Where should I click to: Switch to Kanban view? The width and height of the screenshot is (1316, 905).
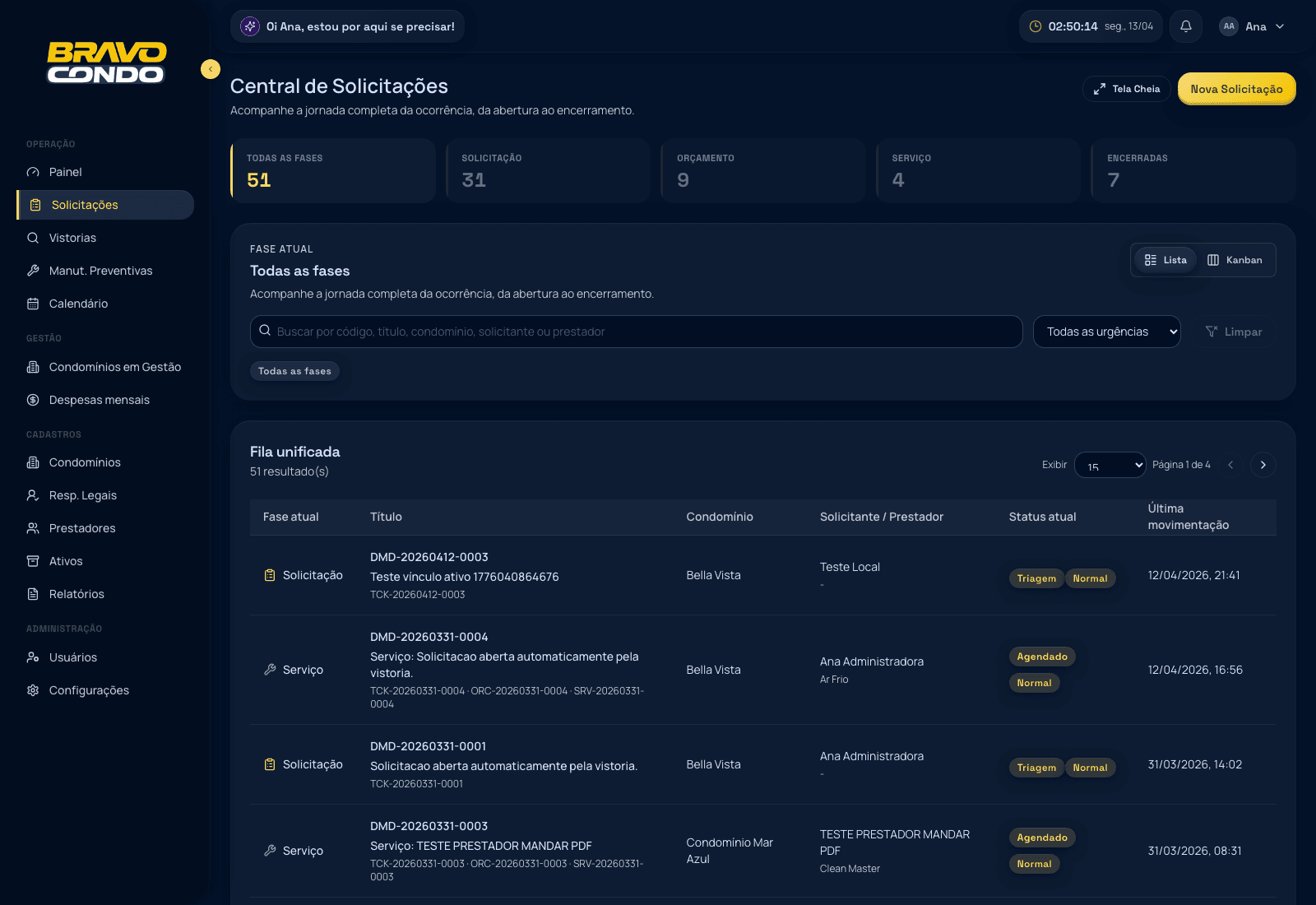point(1234,260)
